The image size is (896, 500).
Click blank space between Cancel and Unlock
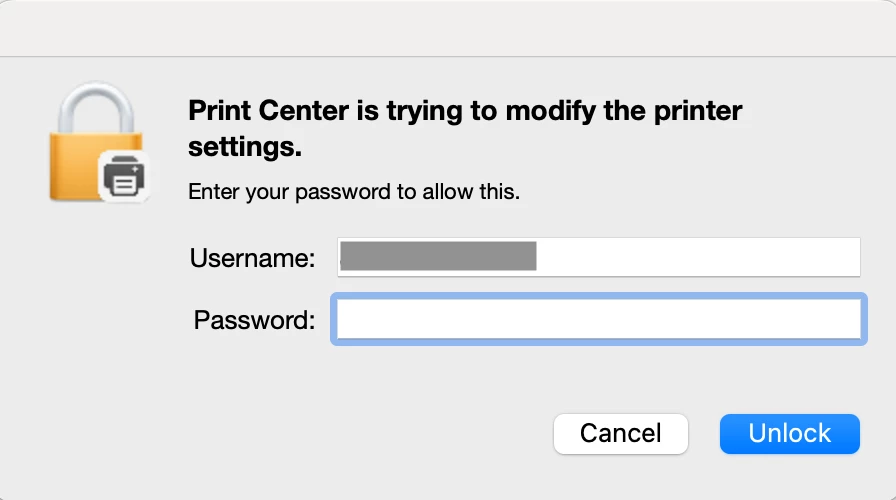tap(704, 434)
